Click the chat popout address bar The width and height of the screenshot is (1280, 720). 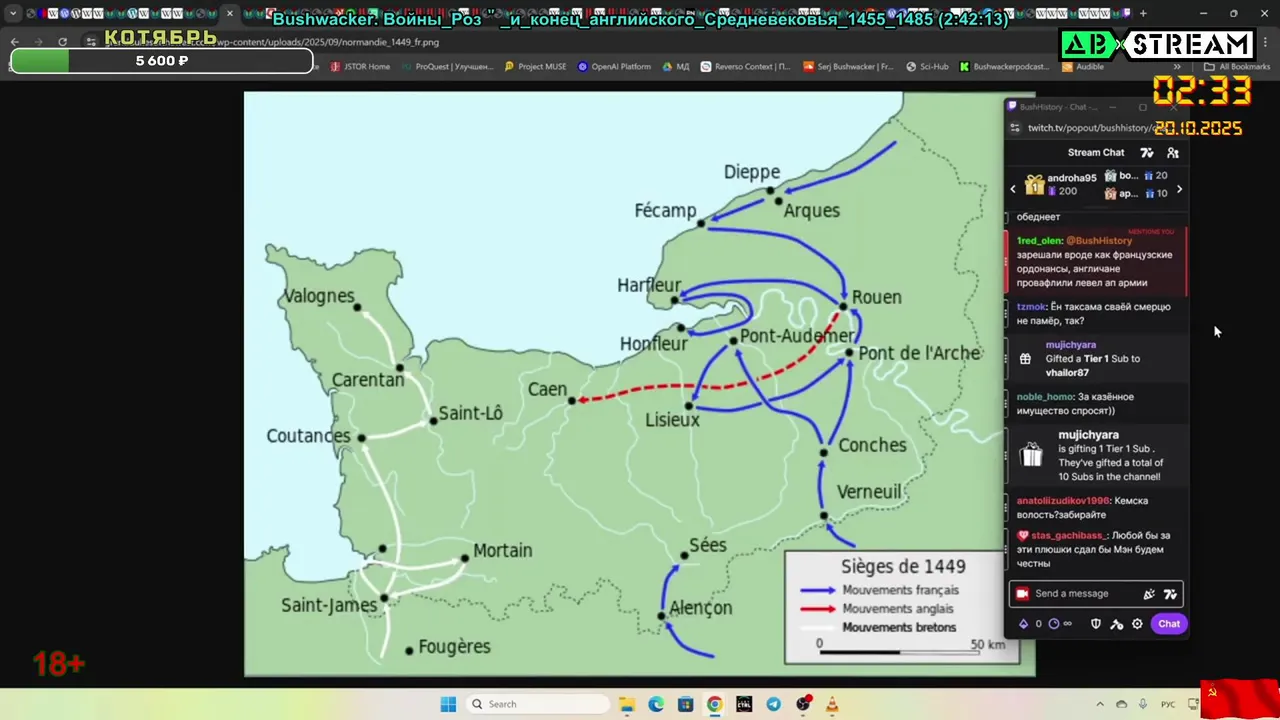pos(1090,128)
